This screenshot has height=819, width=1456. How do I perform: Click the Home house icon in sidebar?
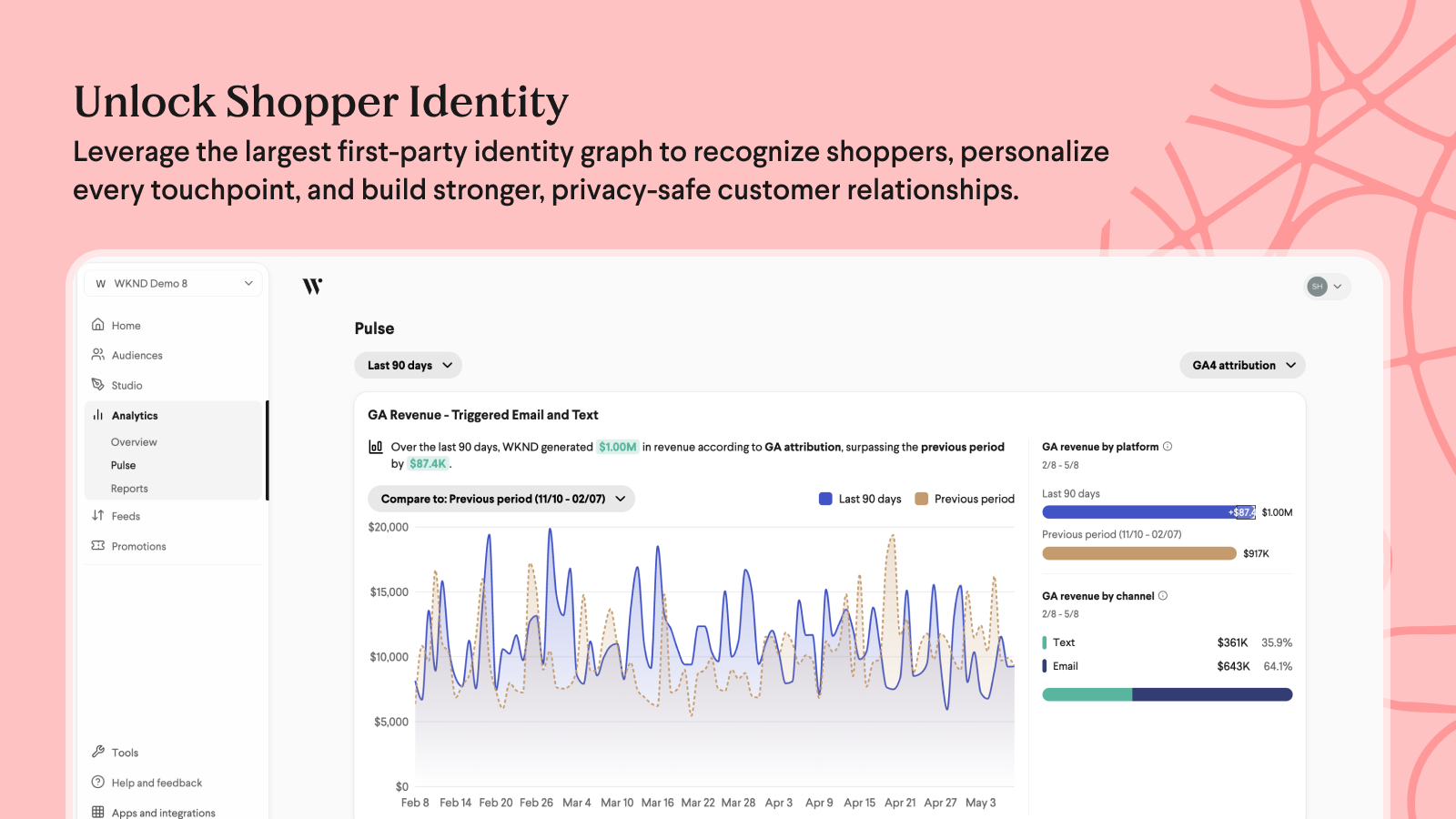click(x=98, y=325)
